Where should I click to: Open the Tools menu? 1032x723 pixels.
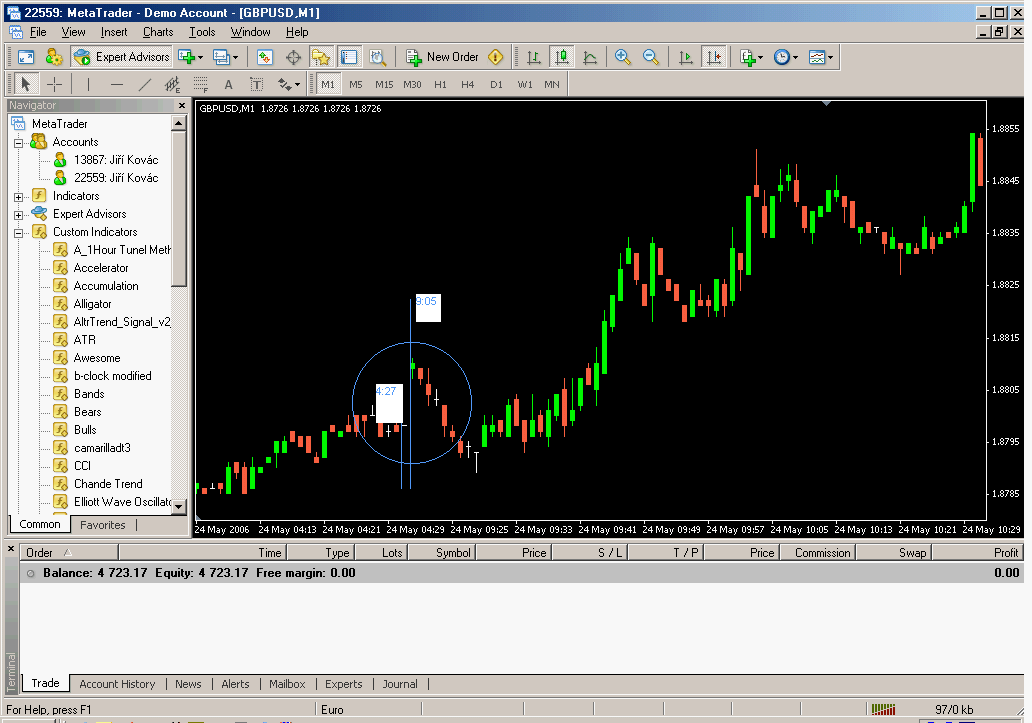(202, 32)
